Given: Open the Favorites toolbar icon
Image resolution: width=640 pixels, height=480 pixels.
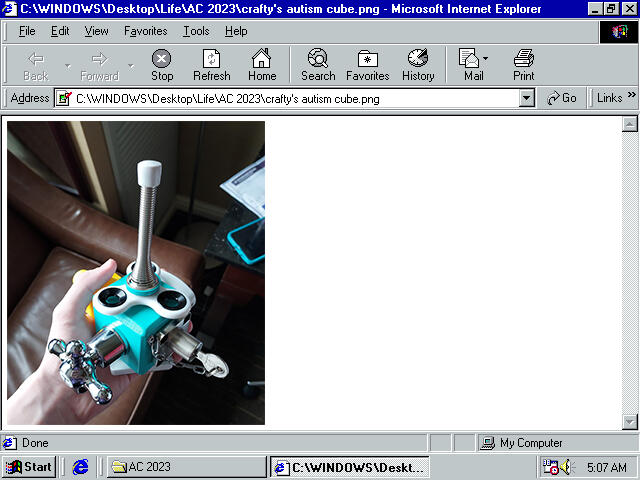Looking at the screenshot, I should coord(368,65).
